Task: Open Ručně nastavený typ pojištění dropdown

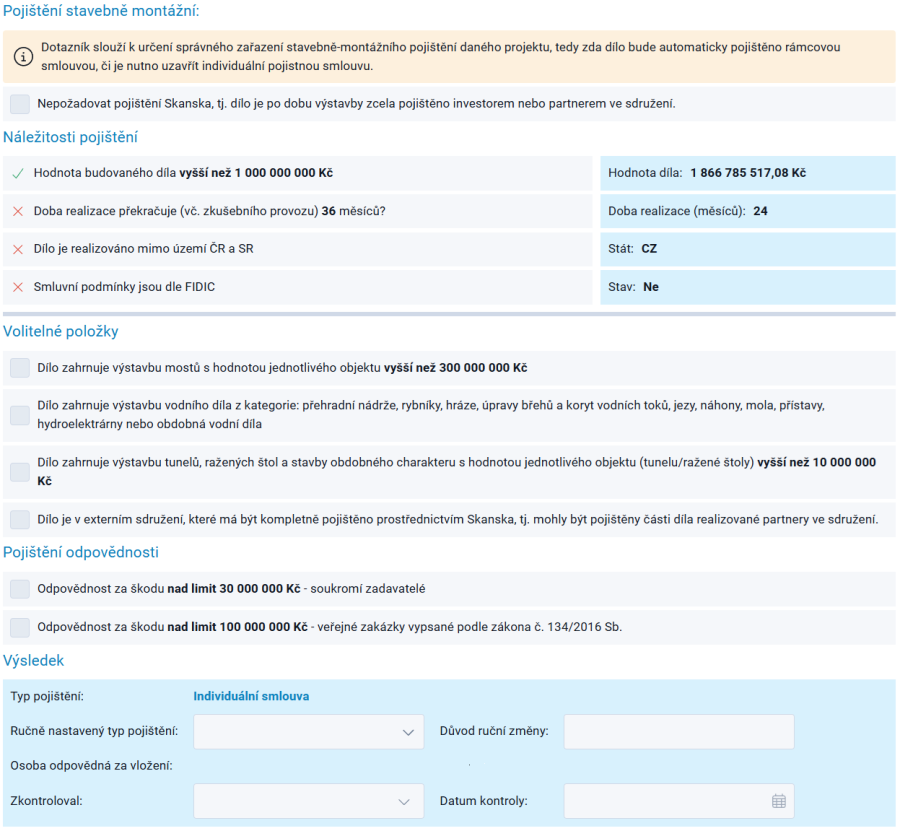Action: pyautogui.click(x=309, y=732)
